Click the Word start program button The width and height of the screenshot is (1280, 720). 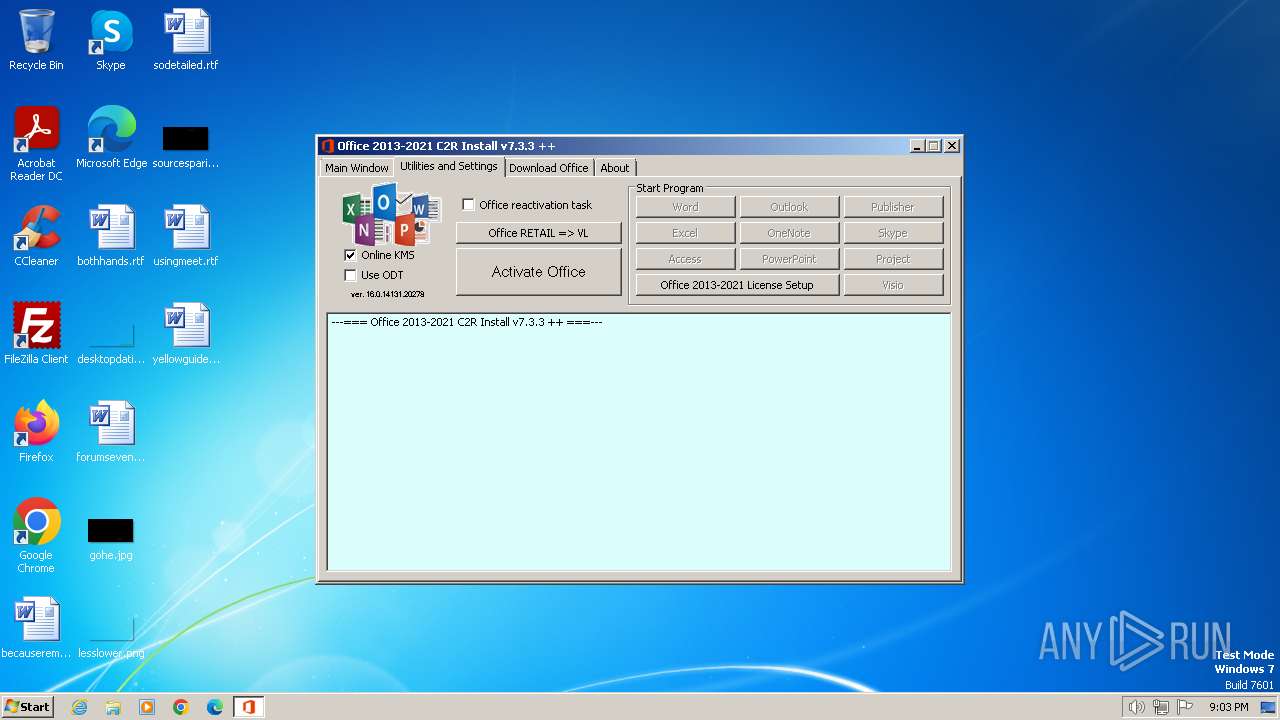pyautogui.click(x=685, y=207)
